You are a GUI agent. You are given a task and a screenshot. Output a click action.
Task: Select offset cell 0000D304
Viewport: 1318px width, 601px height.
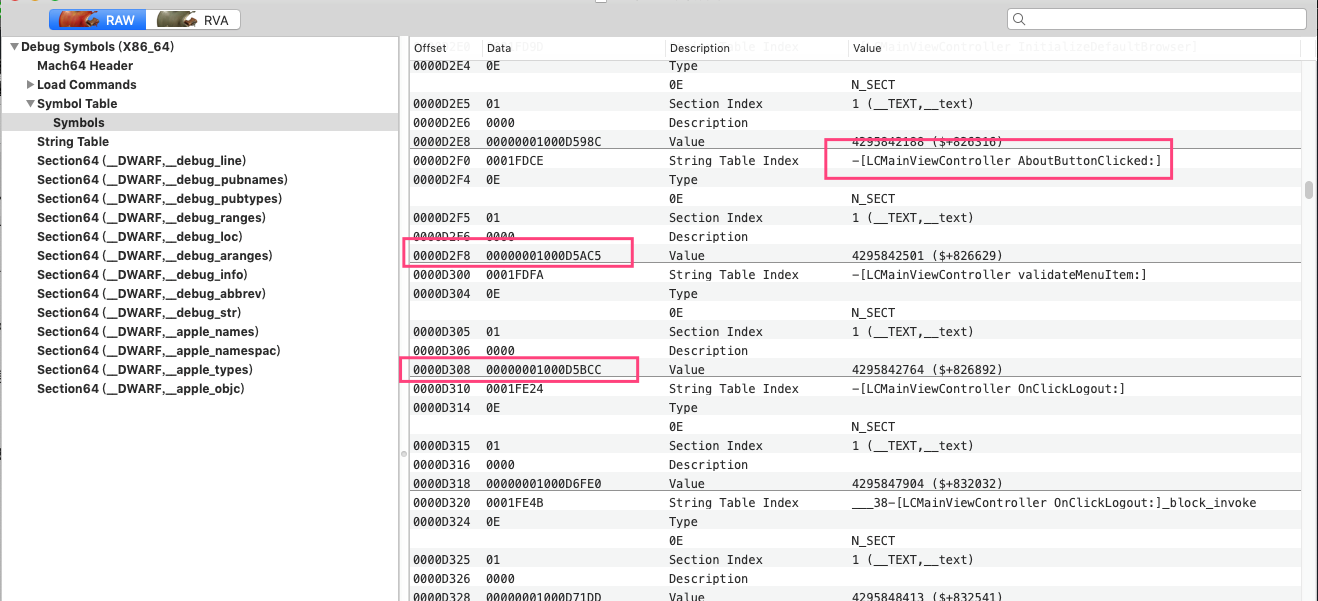click(441, 294)
